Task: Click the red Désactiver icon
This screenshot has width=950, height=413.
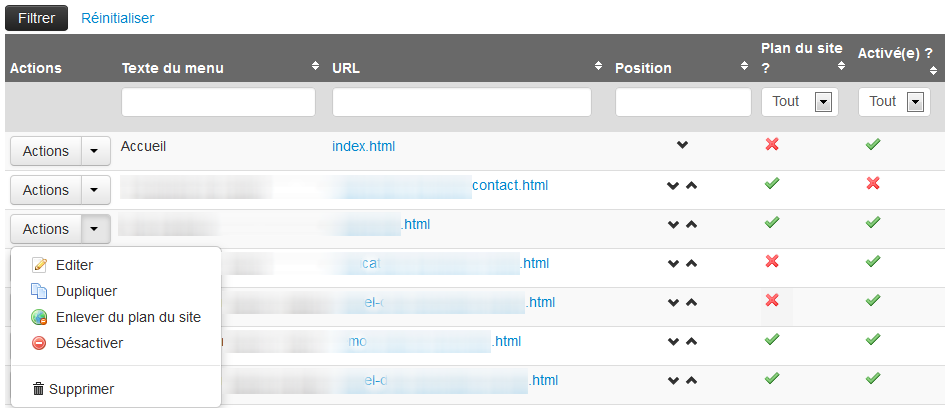Action: (40, 343)
